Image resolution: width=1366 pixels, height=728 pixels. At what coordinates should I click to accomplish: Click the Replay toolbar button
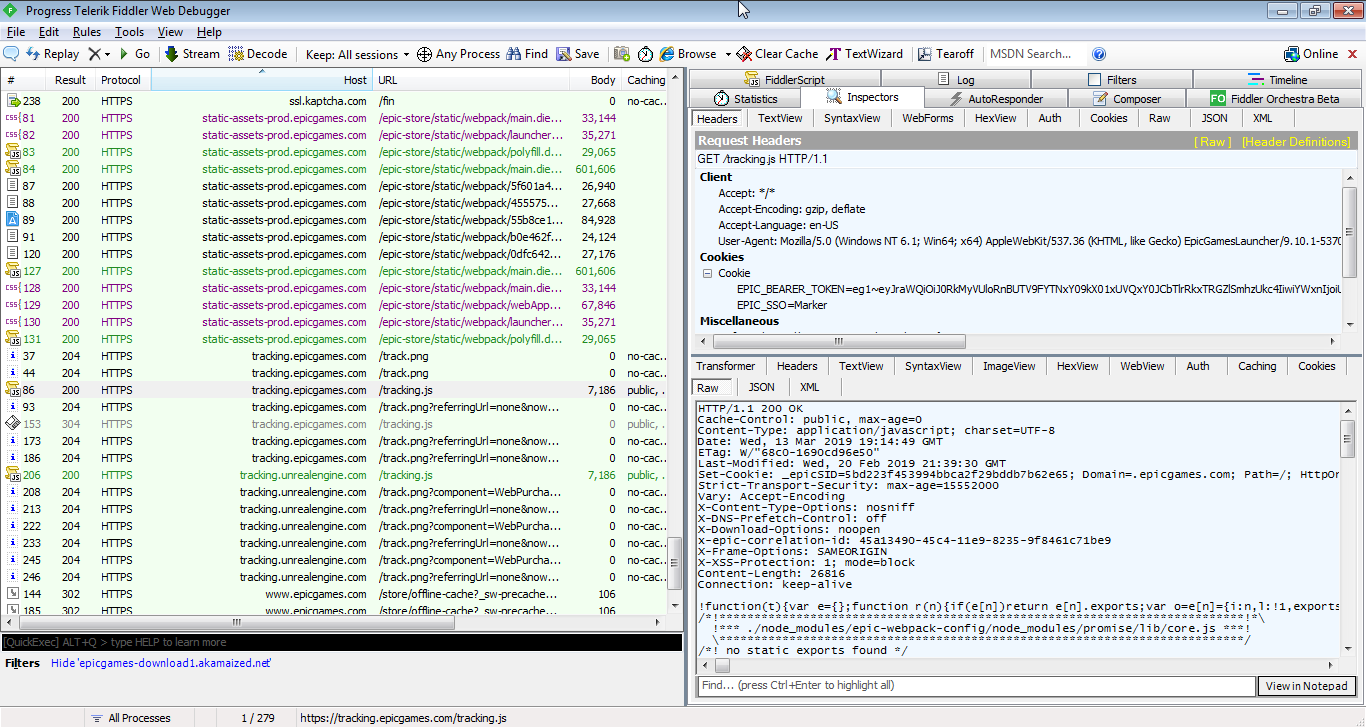(52, 54)
